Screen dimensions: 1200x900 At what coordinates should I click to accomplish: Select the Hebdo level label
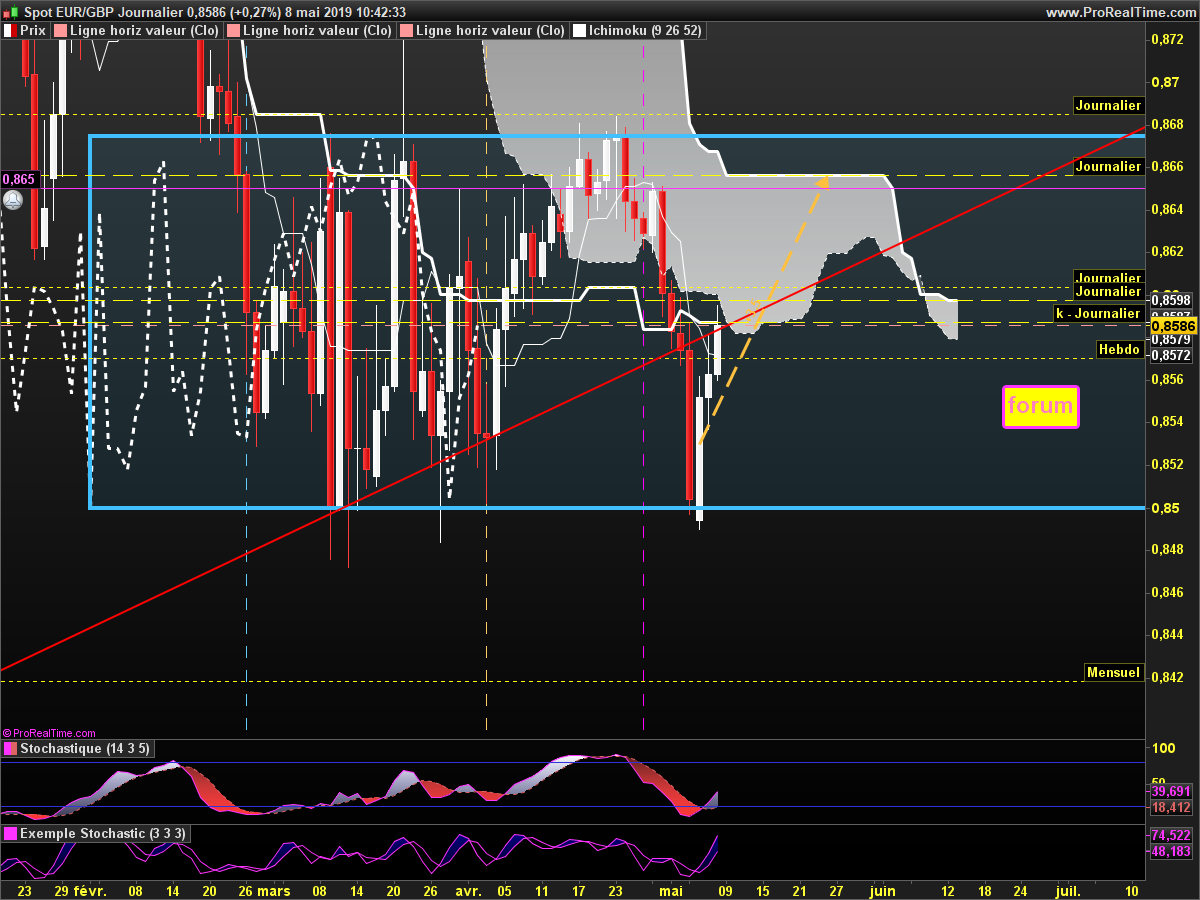1118,349
